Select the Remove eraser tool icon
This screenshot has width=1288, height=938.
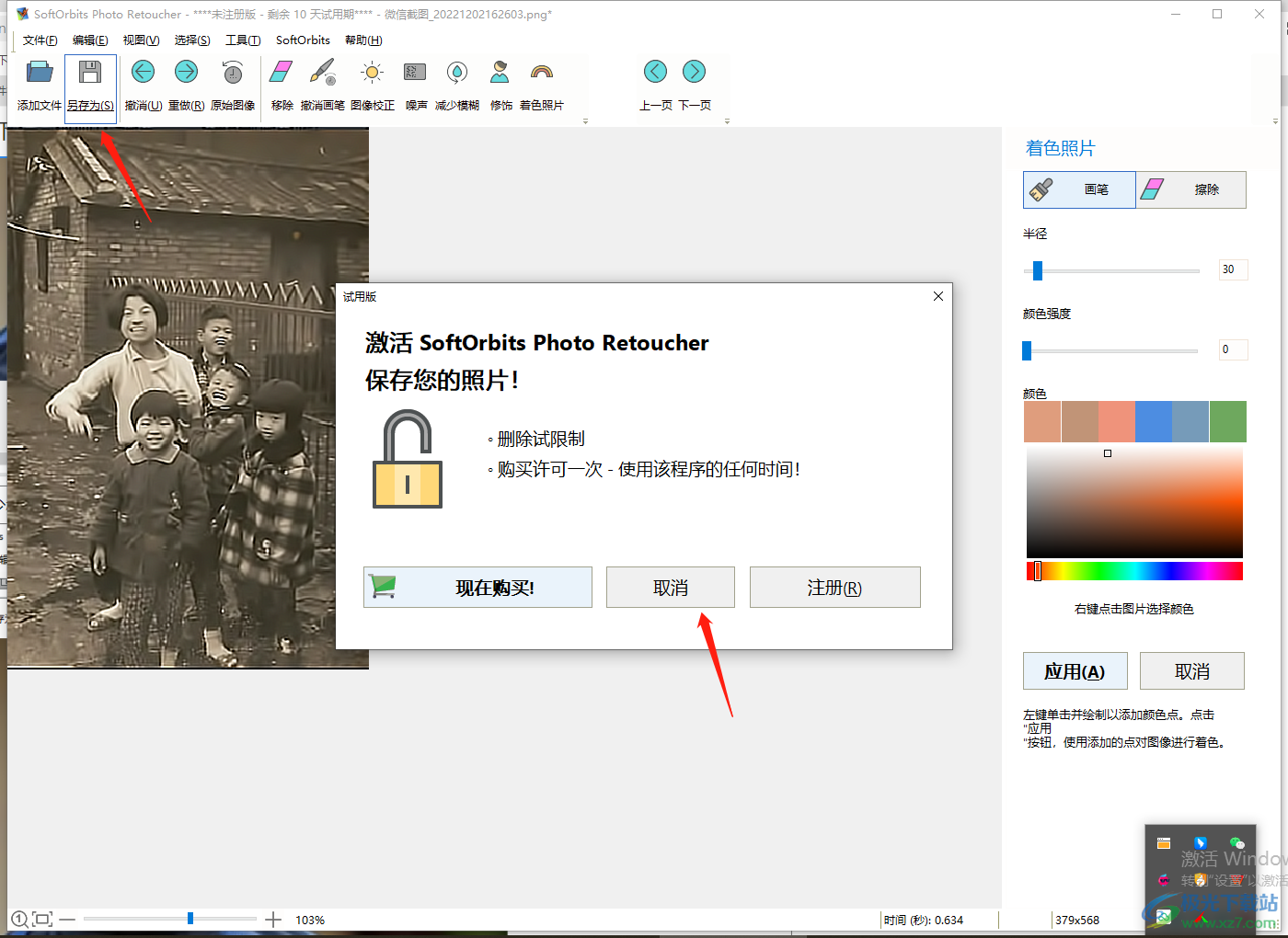coord(282,72)
